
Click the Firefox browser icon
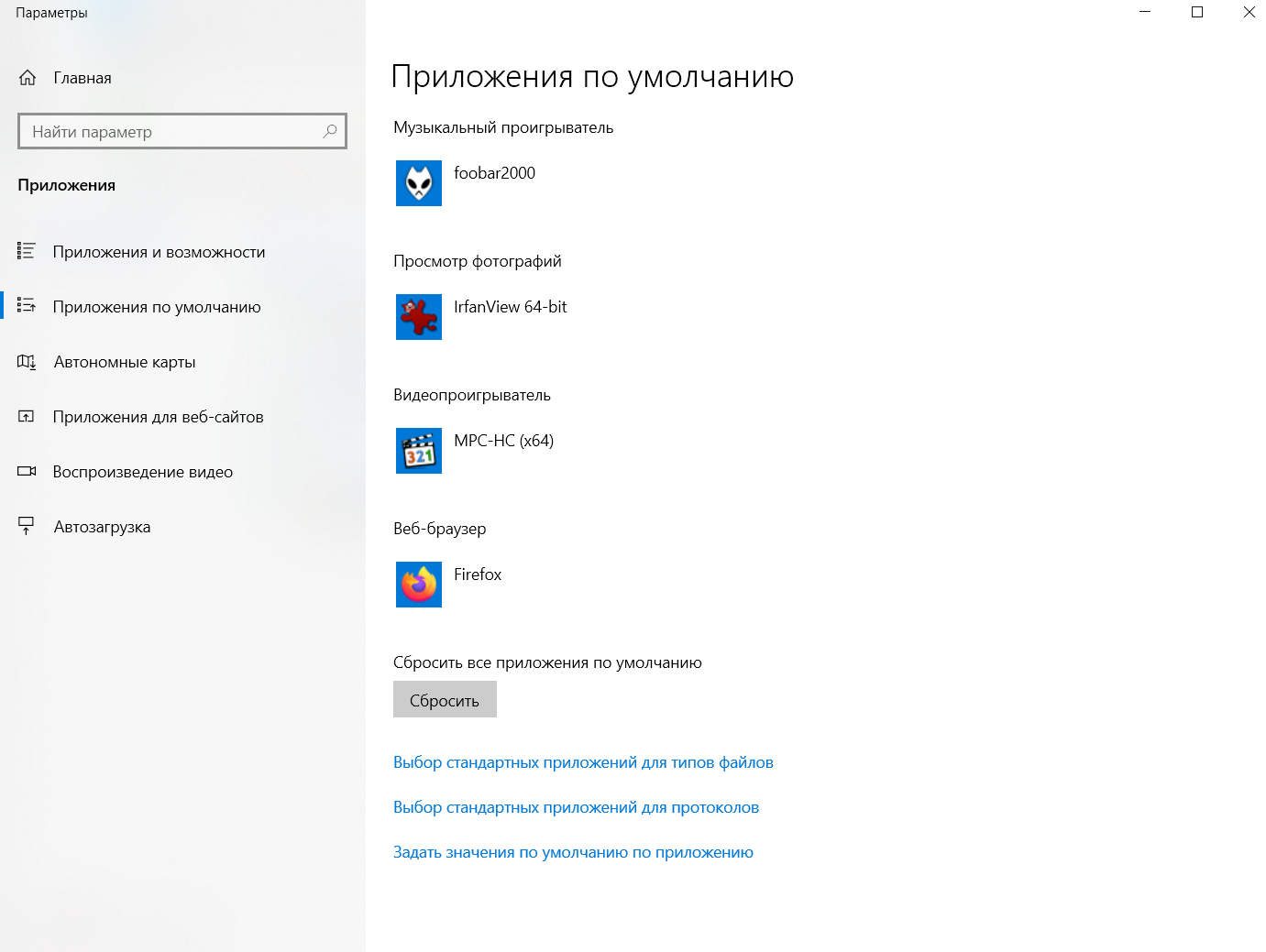418,585
